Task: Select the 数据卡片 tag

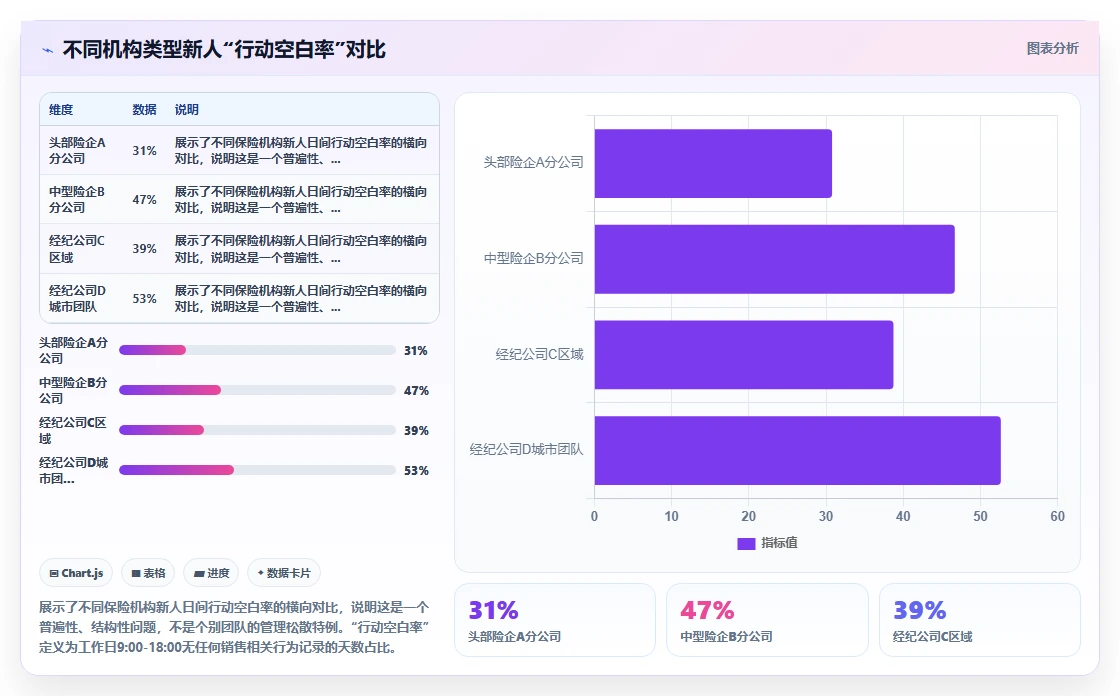Action: [284, 573]
